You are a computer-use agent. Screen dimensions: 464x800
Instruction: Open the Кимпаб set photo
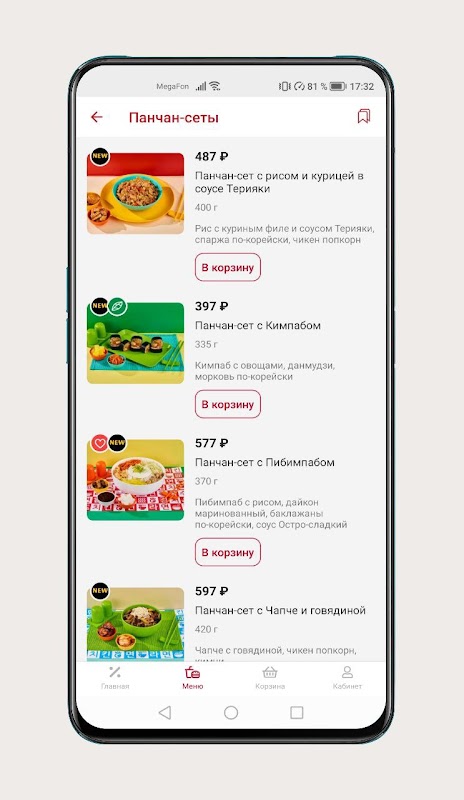tap(135, 343)
